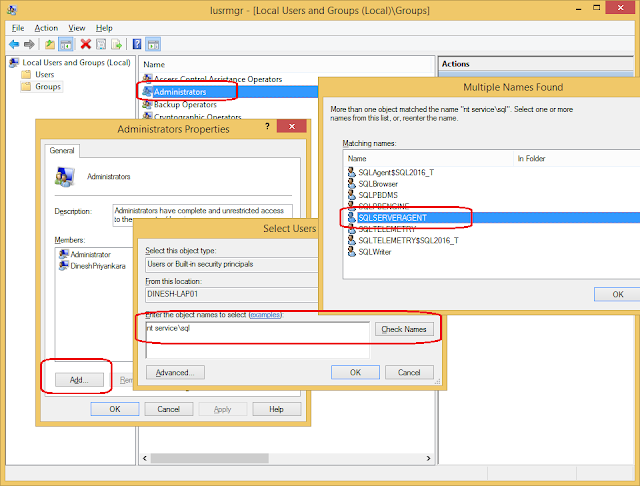Image resolution: width=640 pixels, height=486 pixels.
Task: Click the In Folder column header
Action: point(576,158)
